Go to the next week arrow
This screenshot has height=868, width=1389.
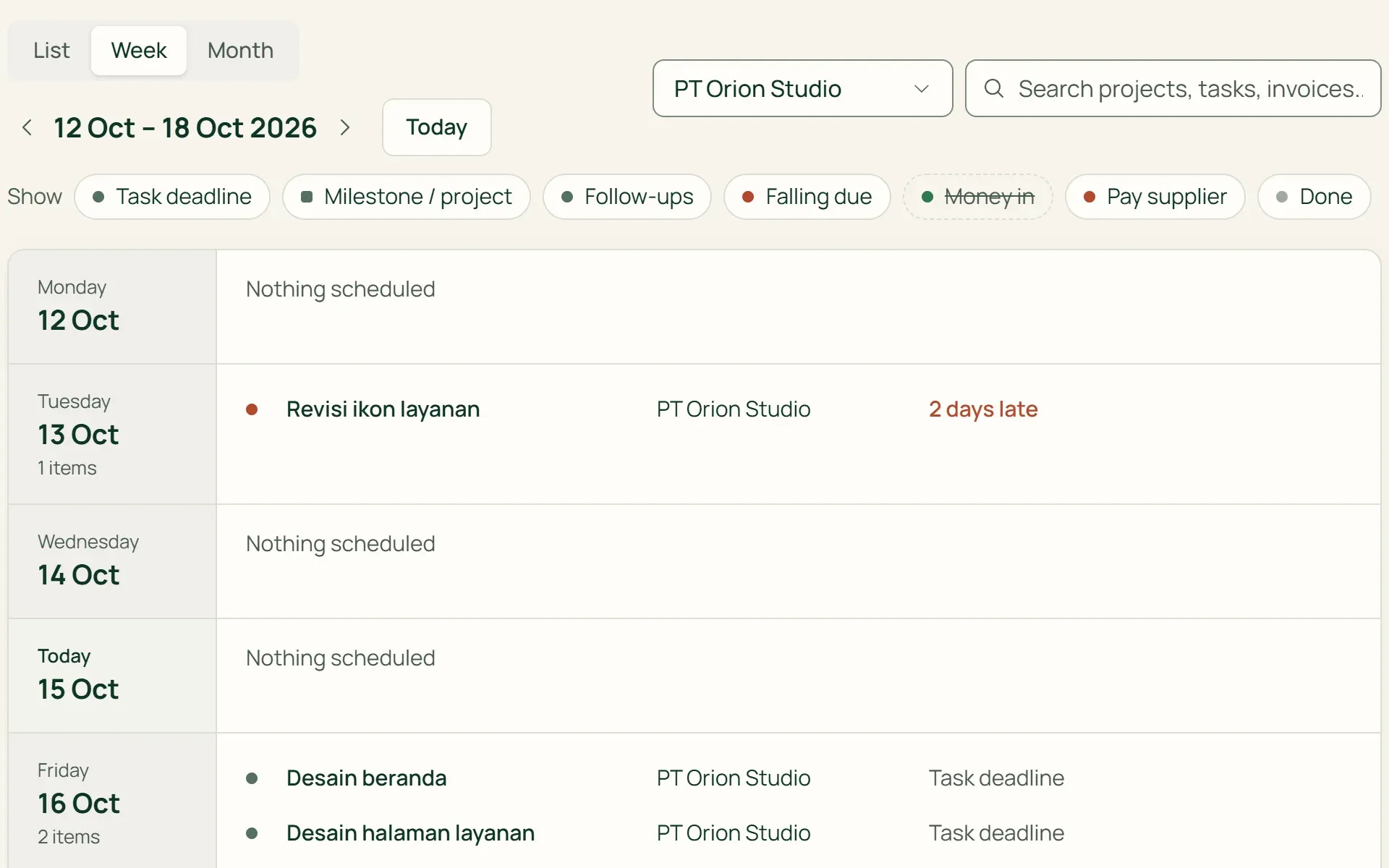coord(345,128)
